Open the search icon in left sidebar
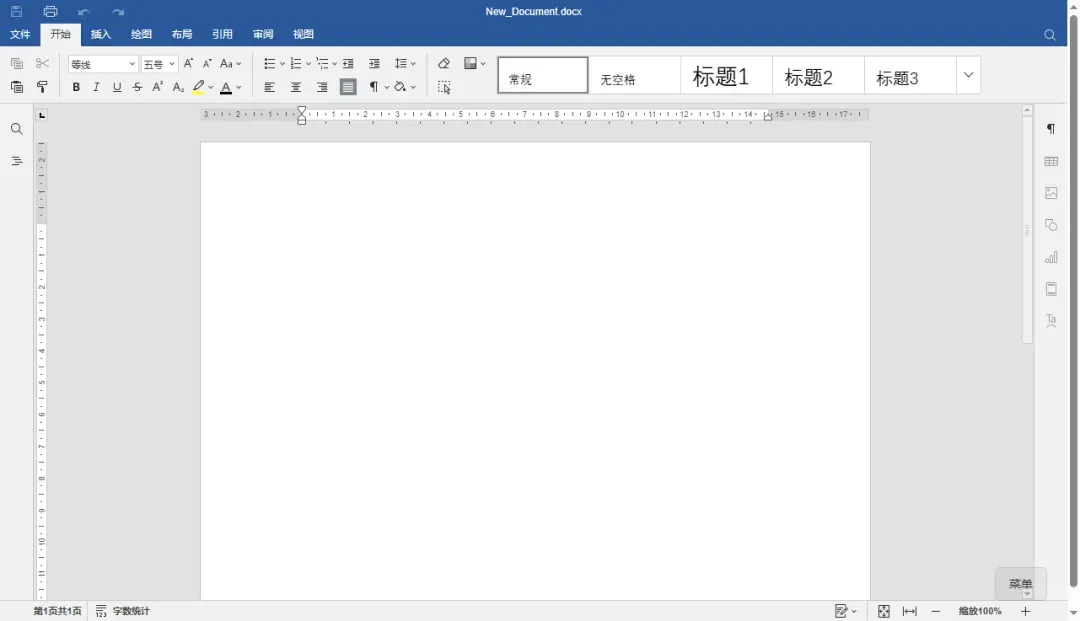The height and width of the screenshot is (621, 1080). (x=17, y=129)
